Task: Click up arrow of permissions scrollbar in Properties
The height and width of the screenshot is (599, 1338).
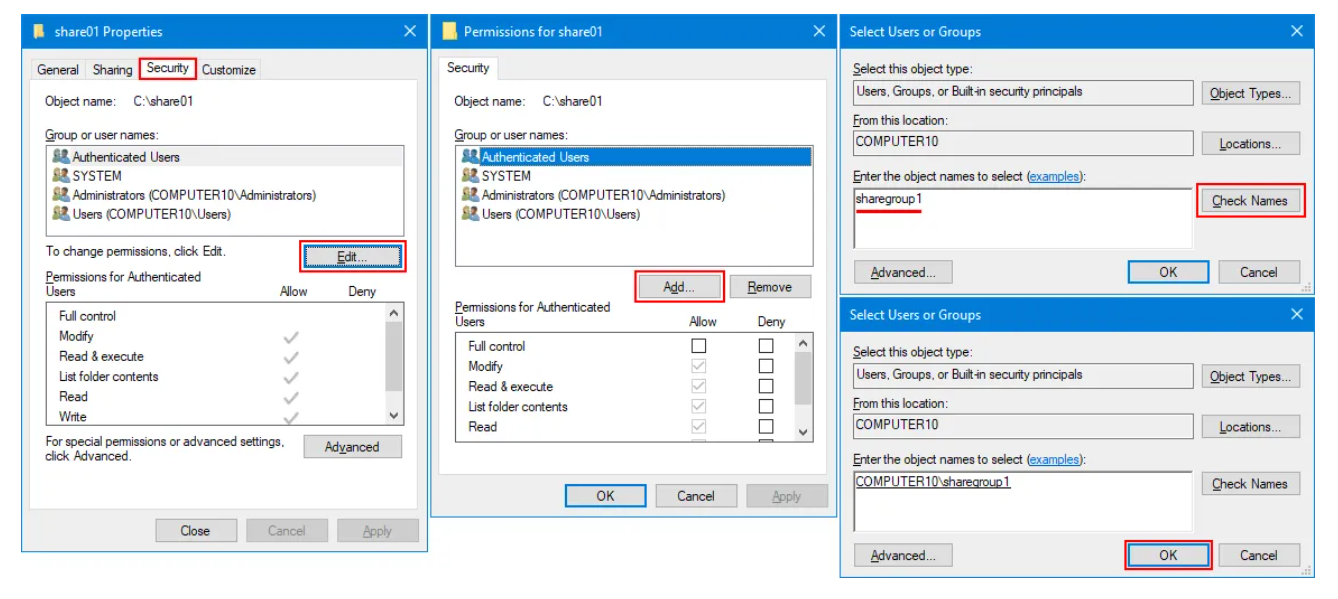Action: (x=394, y=313)
